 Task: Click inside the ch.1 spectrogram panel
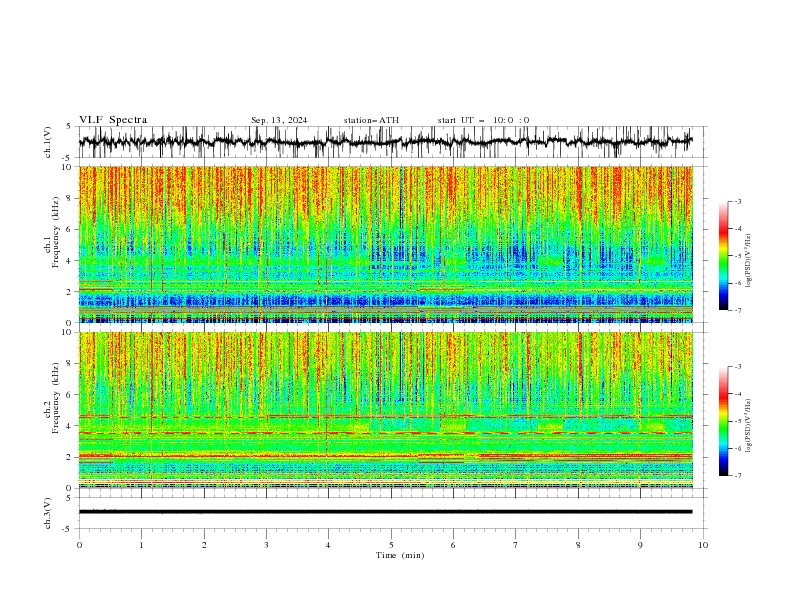click(386, 244)
